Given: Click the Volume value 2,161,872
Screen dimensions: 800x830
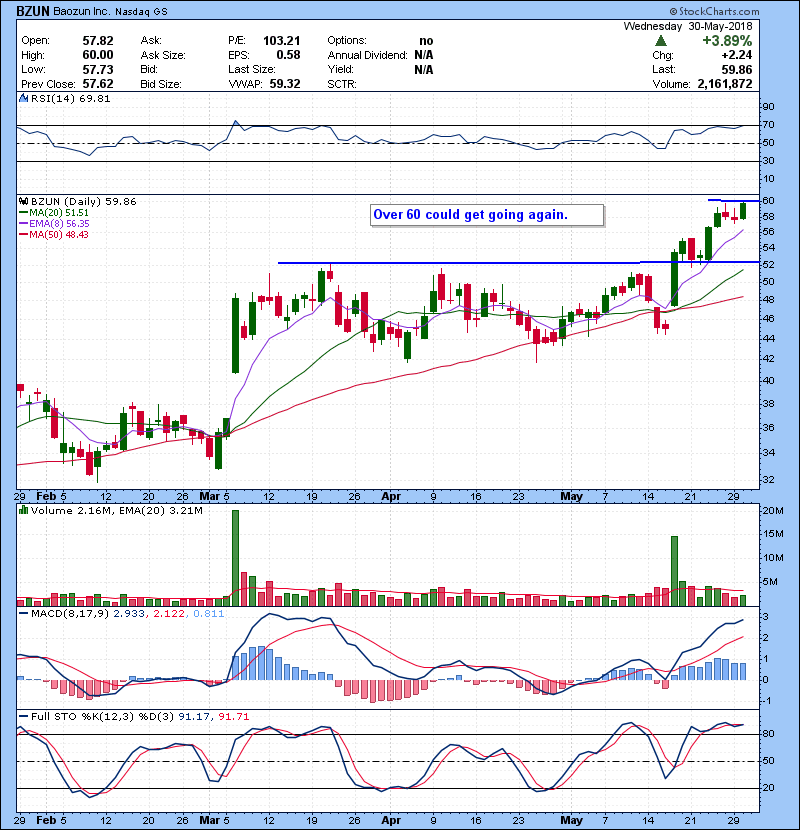Looking at the screenshot, I should [x=725, y=84].
